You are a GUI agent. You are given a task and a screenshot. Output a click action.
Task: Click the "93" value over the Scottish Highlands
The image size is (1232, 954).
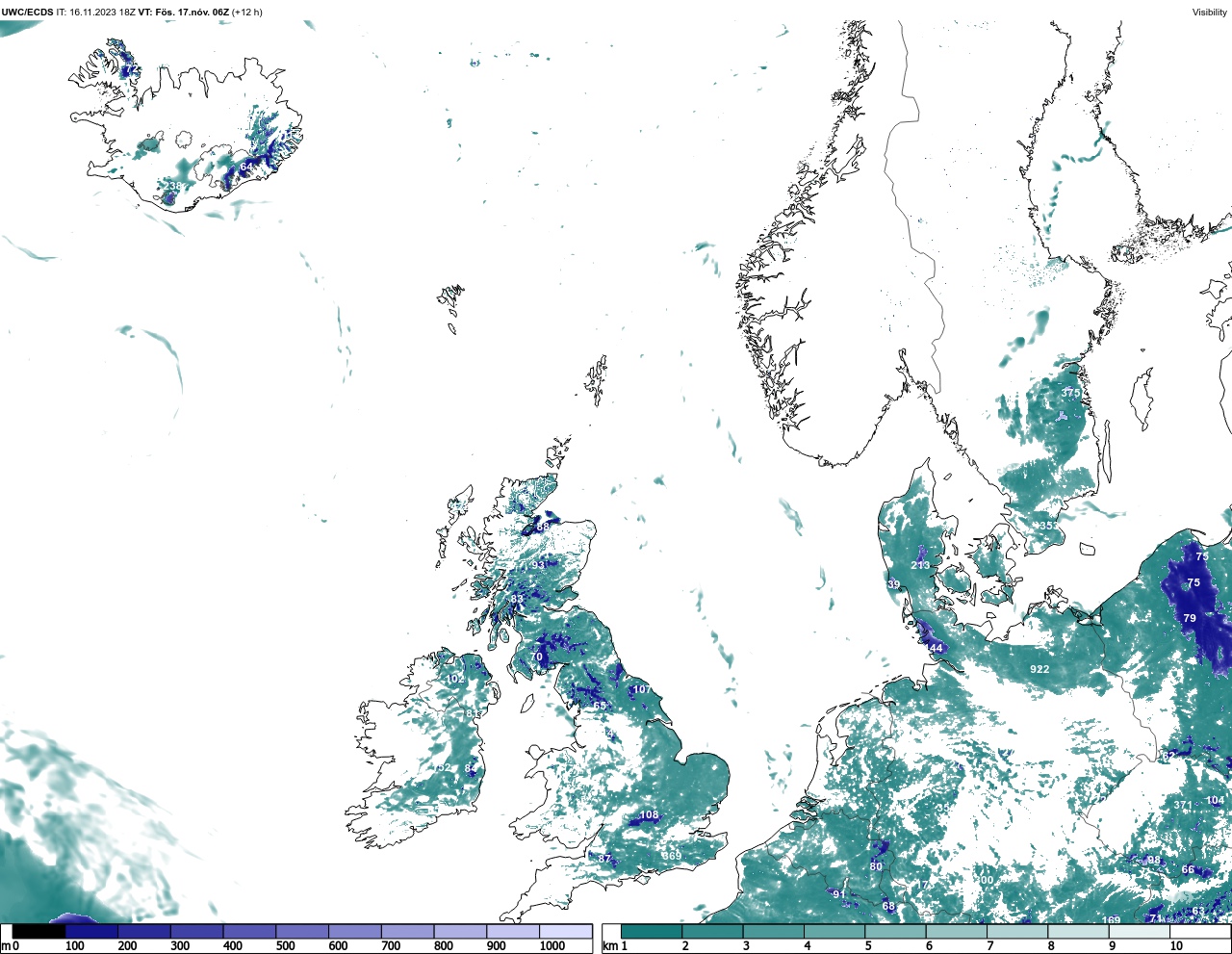pyautogui.click(x=538, y=565)
